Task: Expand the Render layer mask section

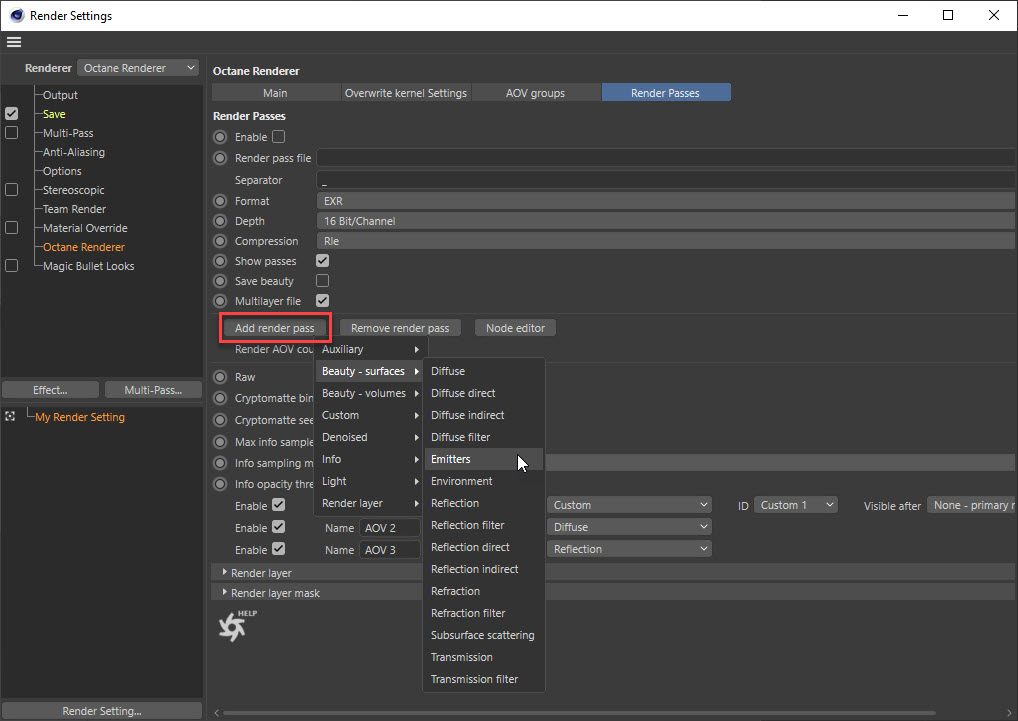Action: pos(225,593)
